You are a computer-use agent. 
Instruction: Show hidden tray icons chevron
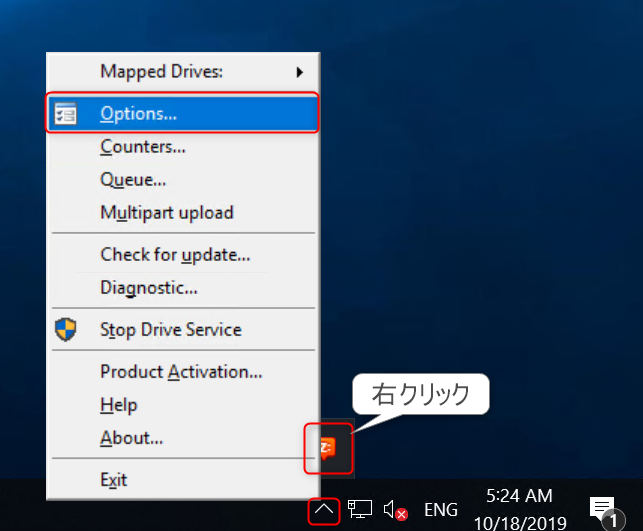[324, 510]
